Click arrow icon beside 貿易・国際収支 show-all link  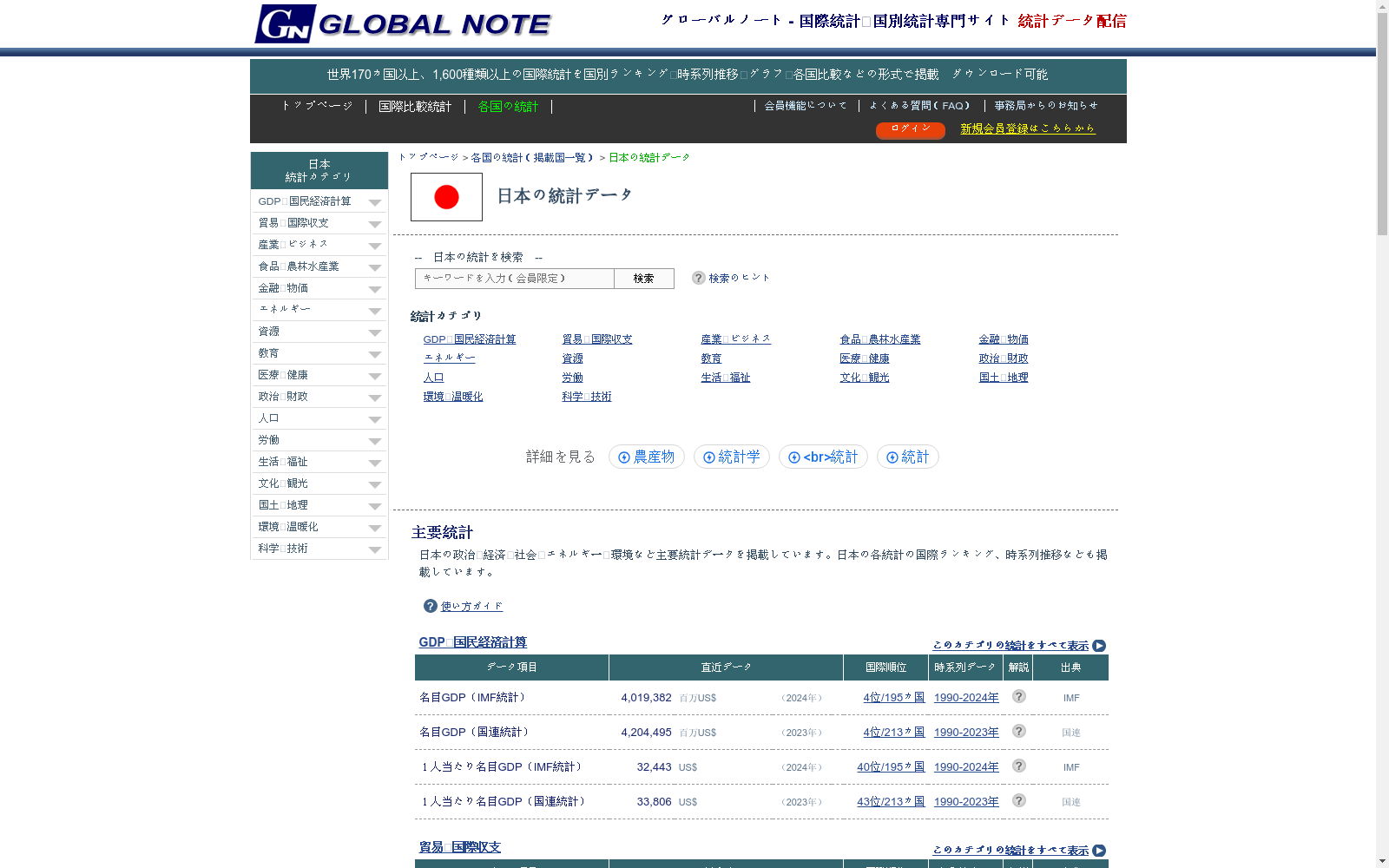(x=1099, y=851)
